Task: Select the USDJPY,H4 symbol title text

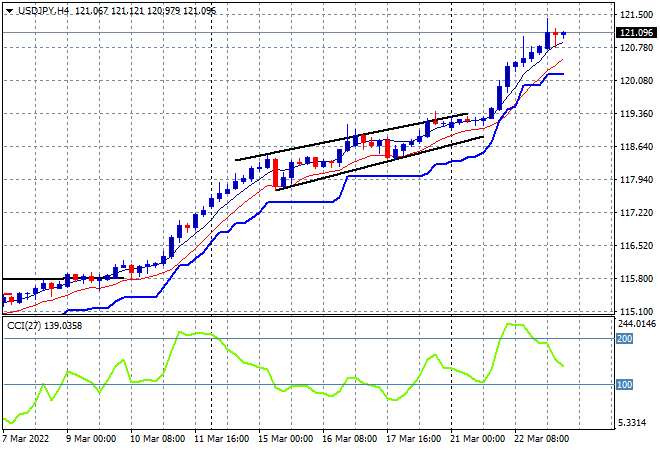Action: [x=43, y=11]
